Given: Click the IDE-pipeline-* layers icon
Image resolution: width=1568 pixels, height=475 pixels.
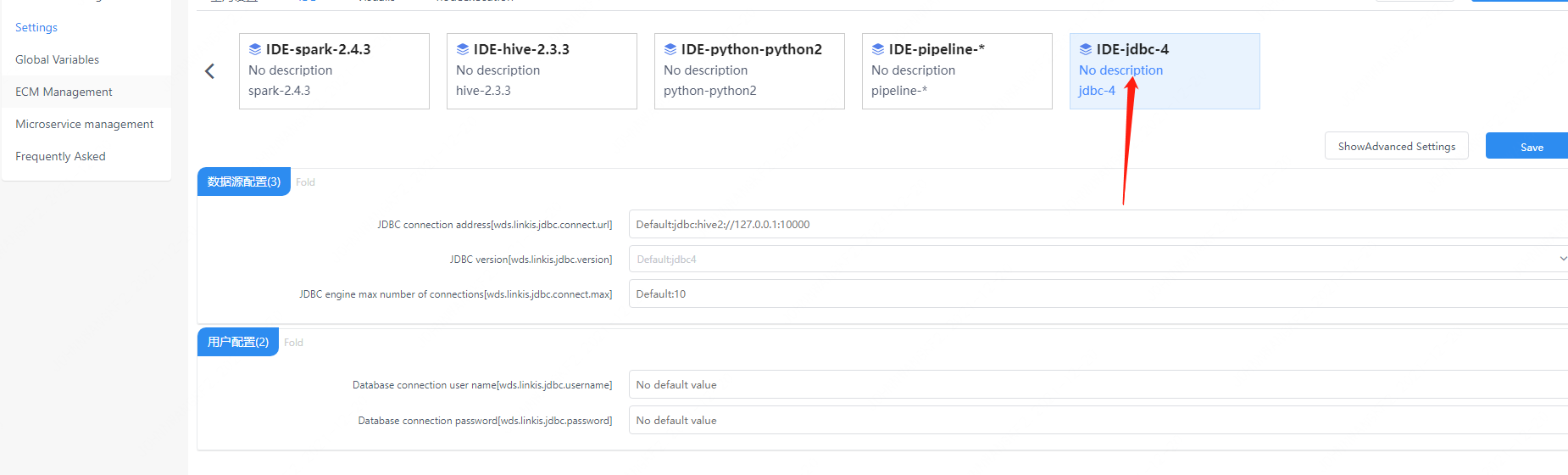Looking at the screenshot, I should click(878, 49).
